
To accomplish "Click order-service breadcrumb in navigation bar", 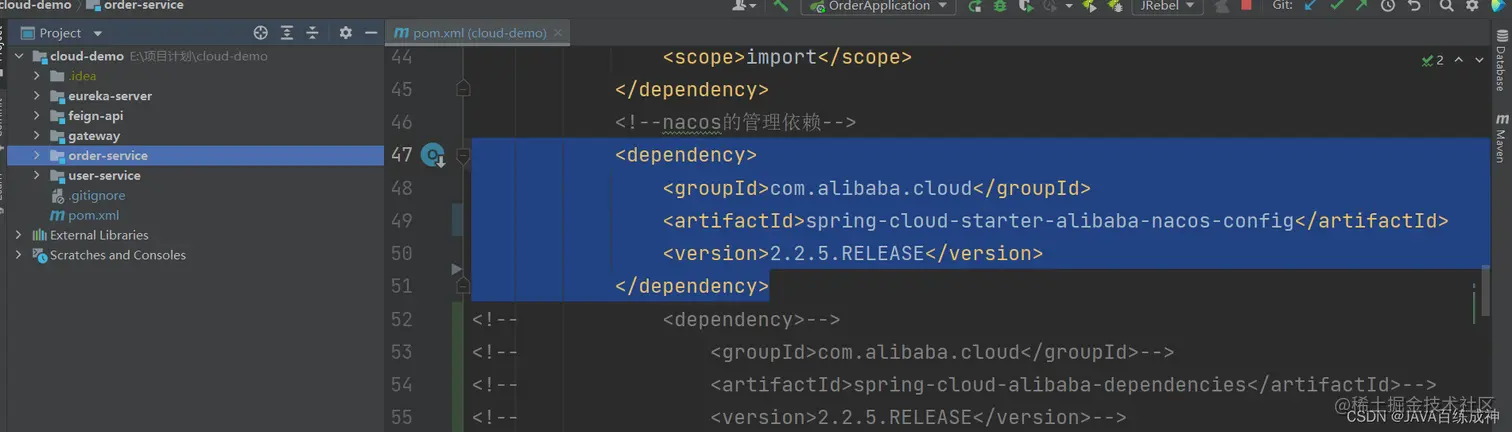I will coord(144,5).
